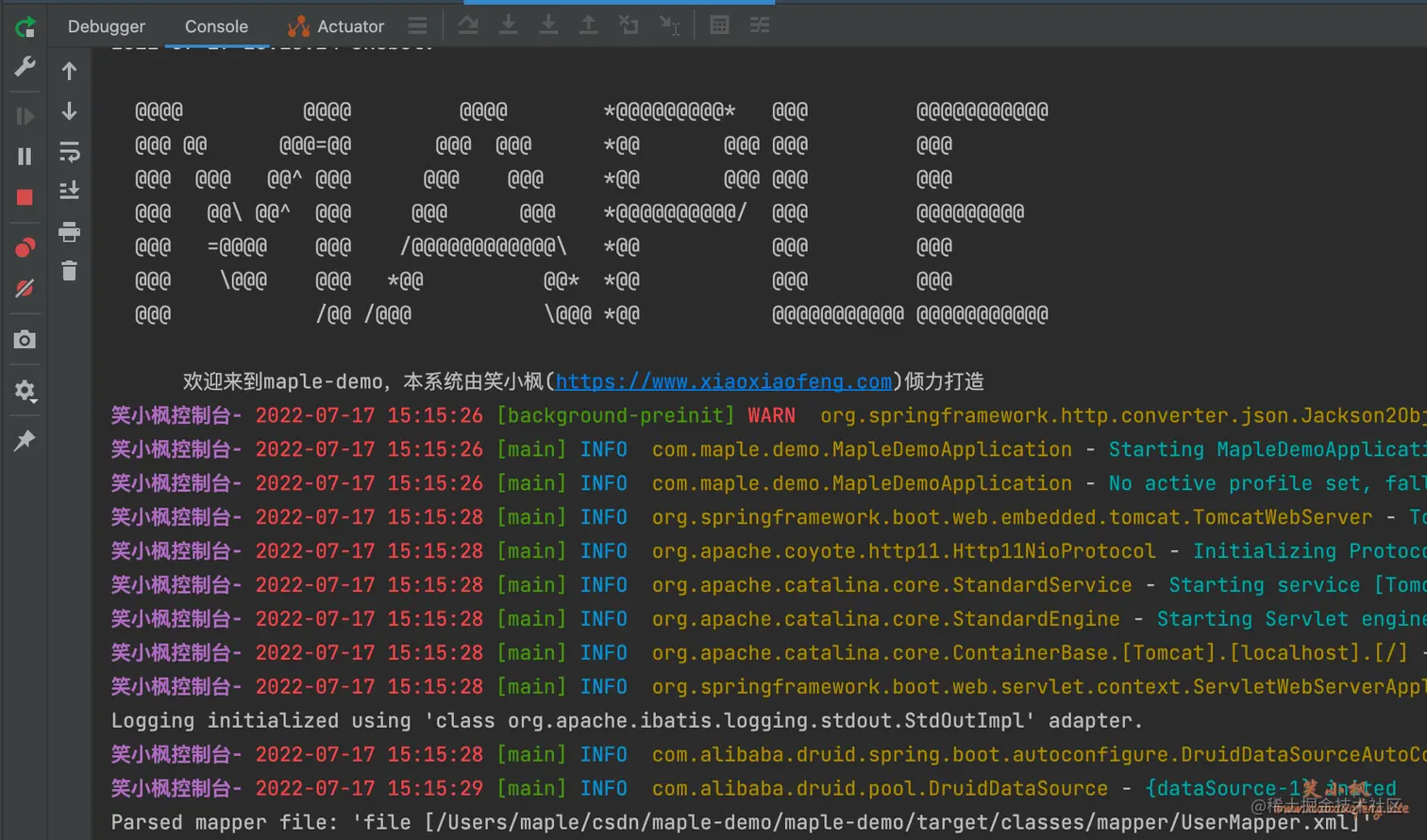Click Trace Current Stream Chain icon

(x=760, y=25)
